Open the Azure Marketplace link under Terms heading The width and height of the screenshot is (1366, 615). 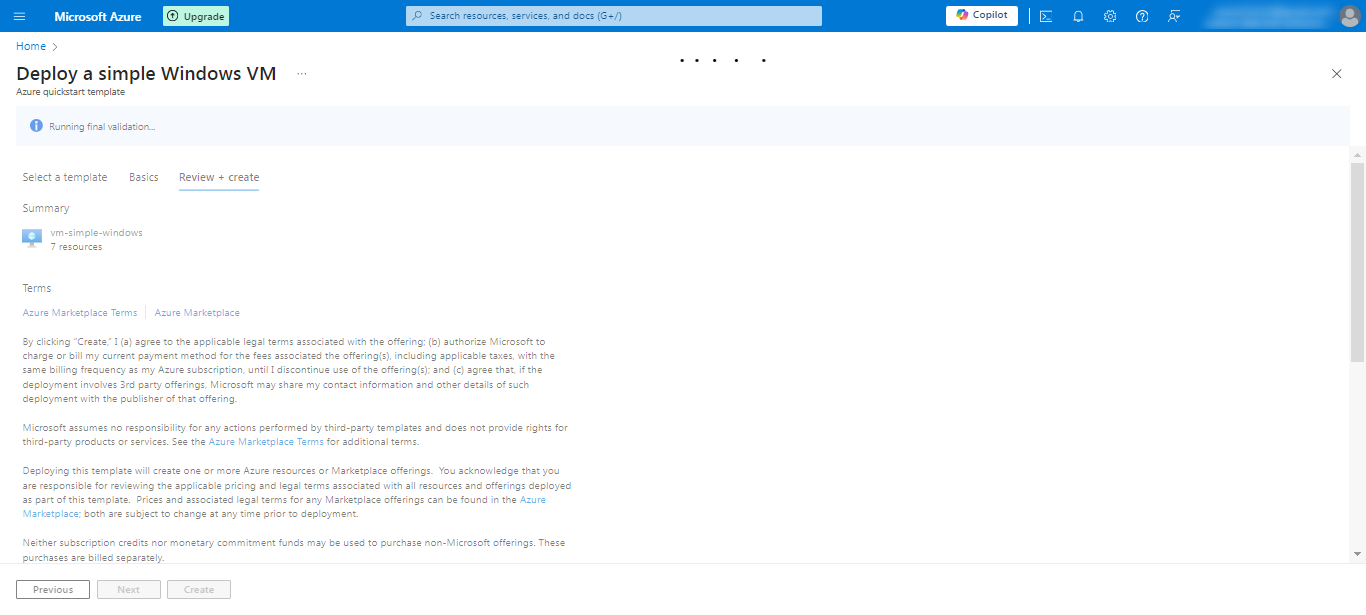click(197, 313)
